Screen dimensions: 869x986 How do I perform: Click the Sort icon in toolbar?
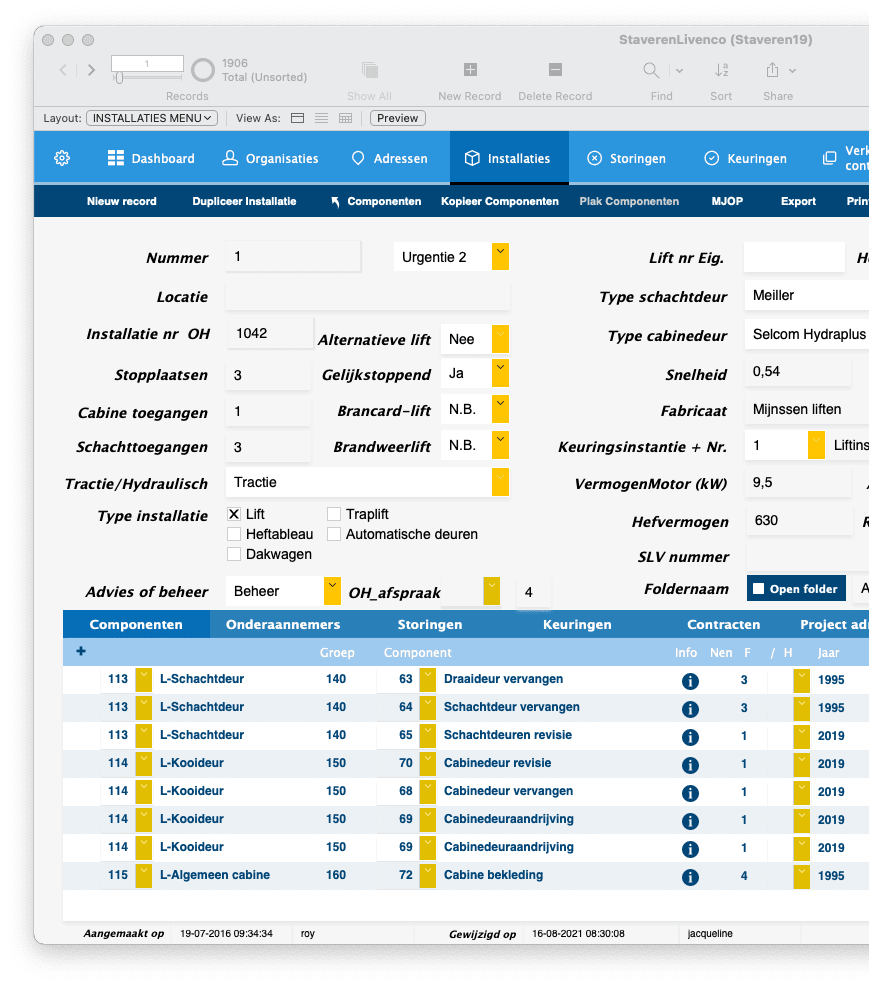click(721, 70)
